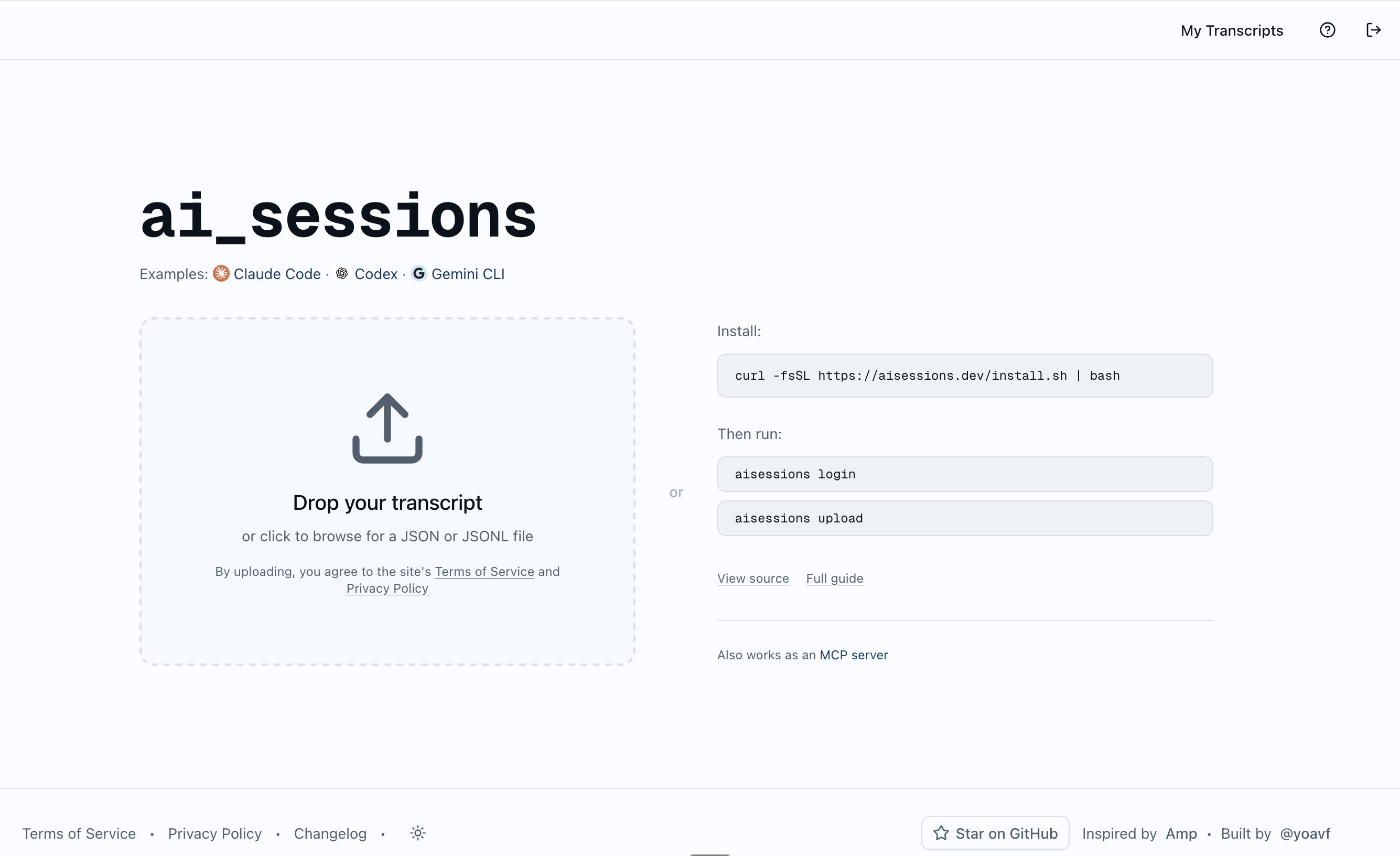Image resolution: width=1400 pixels, height=856 pixels.
Task: Sign out using the logout icon
Action: pos(1374,30)
